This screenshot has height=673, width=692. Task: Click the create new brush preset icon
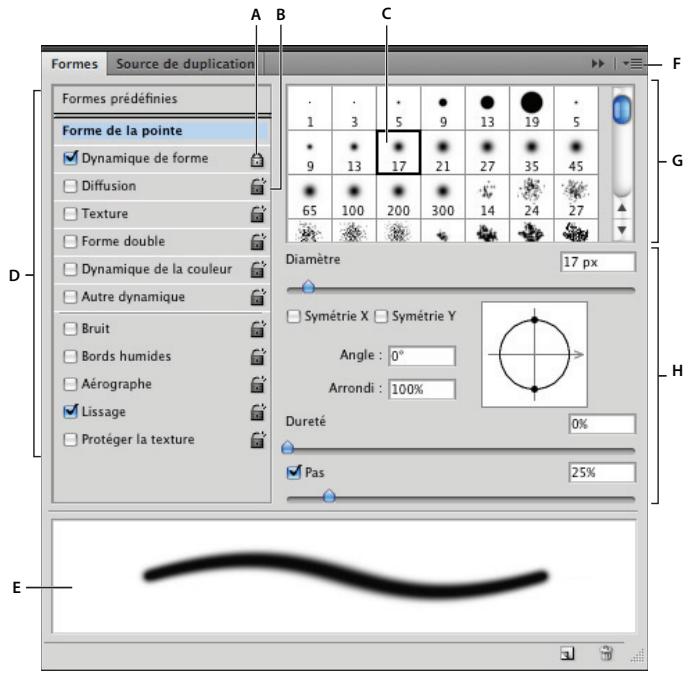click(568, 653)
